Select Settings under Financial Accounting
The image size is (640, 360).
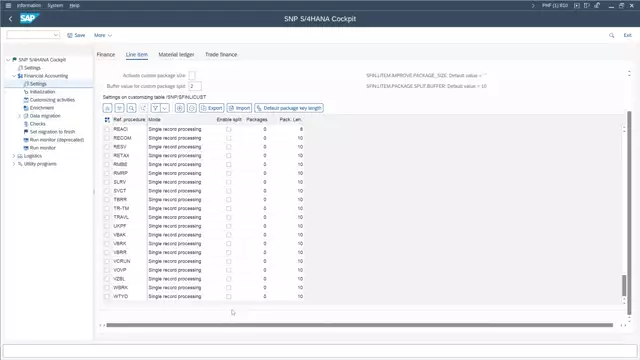pyautogui.click(x=38, y=84)
